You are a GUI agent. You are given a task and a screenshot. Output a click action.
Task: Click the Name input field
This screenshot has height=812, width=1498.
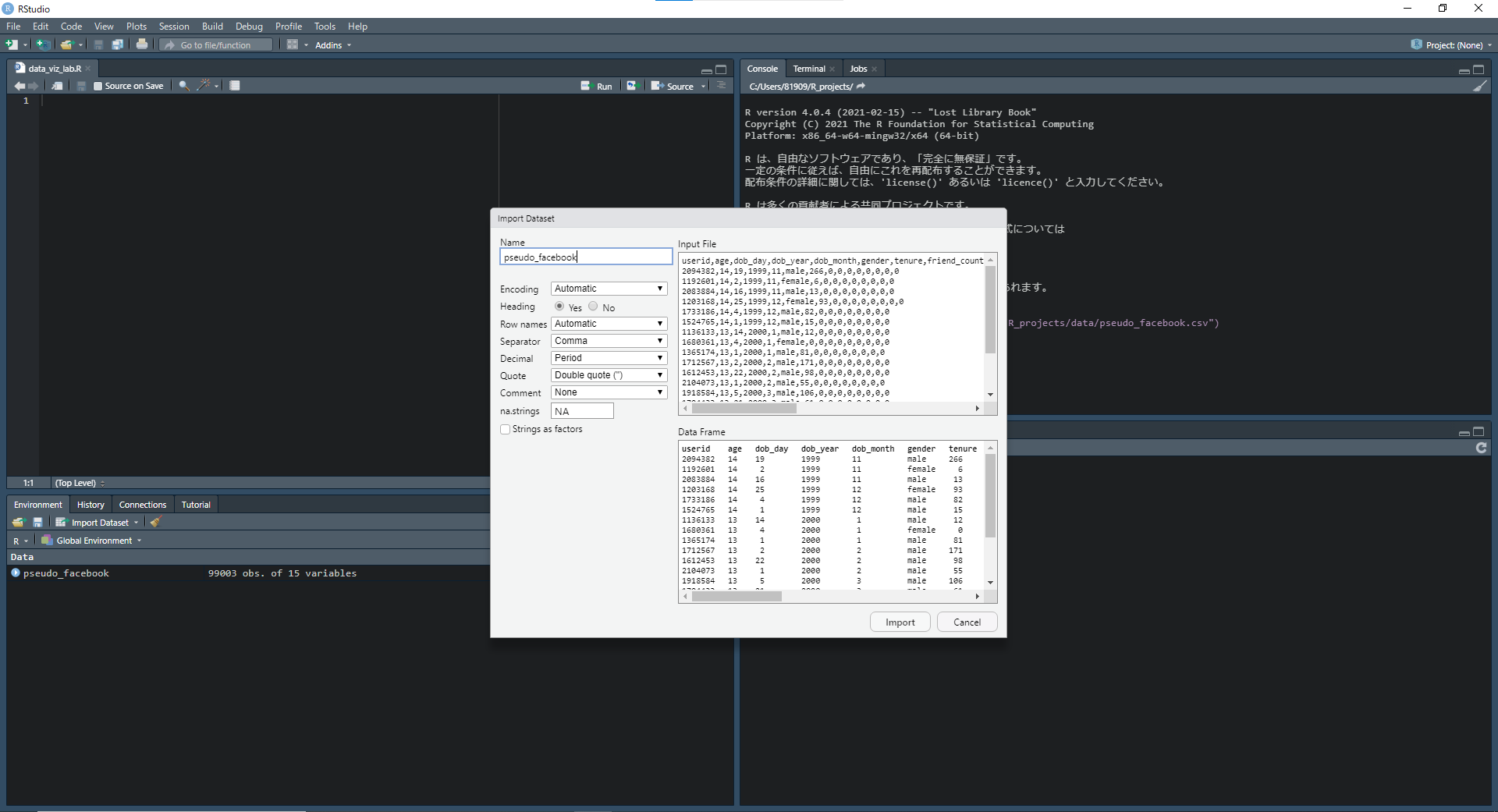pyautogui.click(x=586, y=257)
